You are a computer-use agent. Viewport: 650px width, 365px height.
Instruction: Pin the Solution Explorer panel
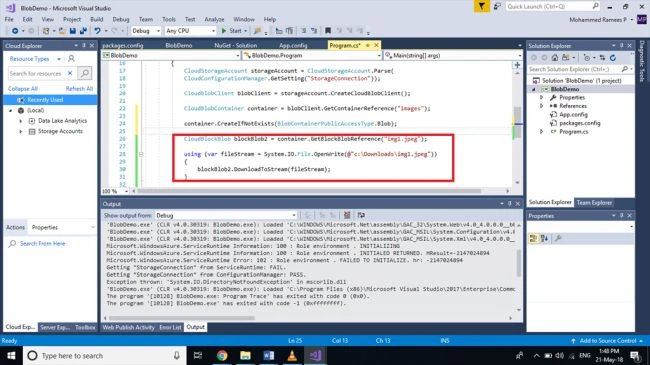click(x=621, y=46)
